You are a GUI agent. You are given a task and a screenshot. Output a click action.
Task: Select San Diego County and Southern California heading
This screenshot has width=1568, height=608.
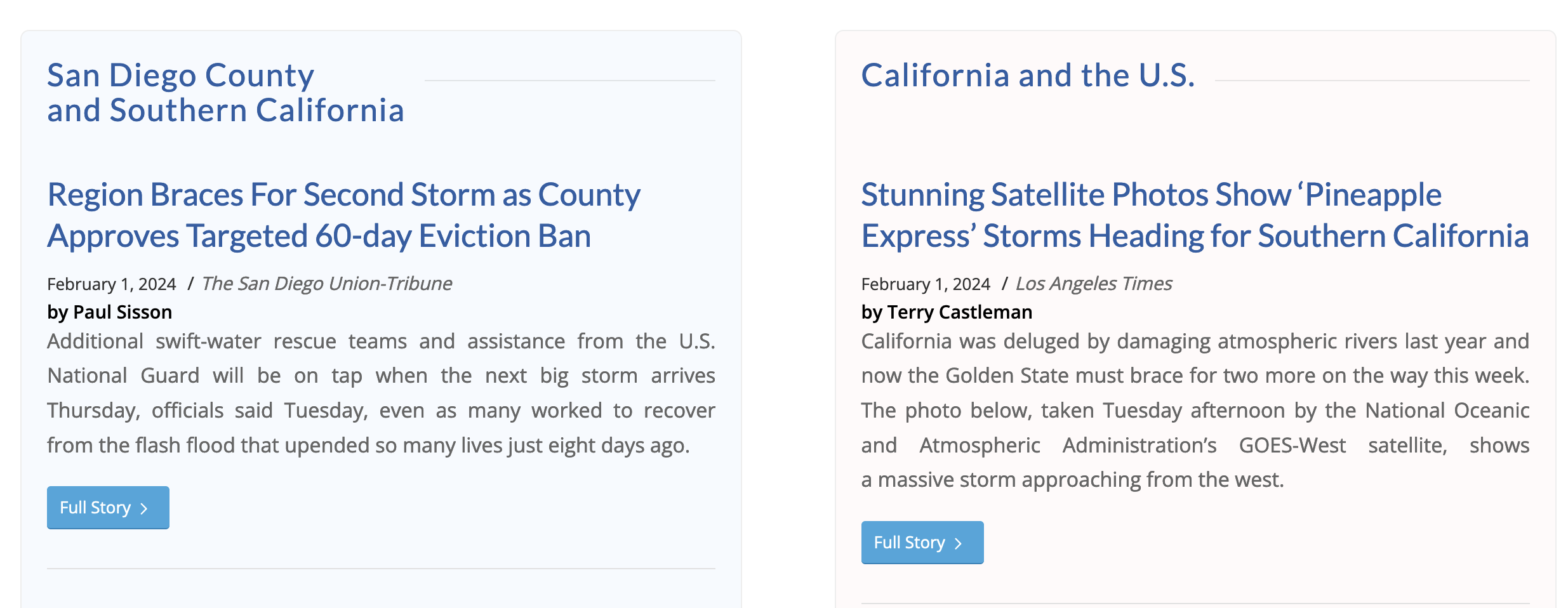(225, 93)
